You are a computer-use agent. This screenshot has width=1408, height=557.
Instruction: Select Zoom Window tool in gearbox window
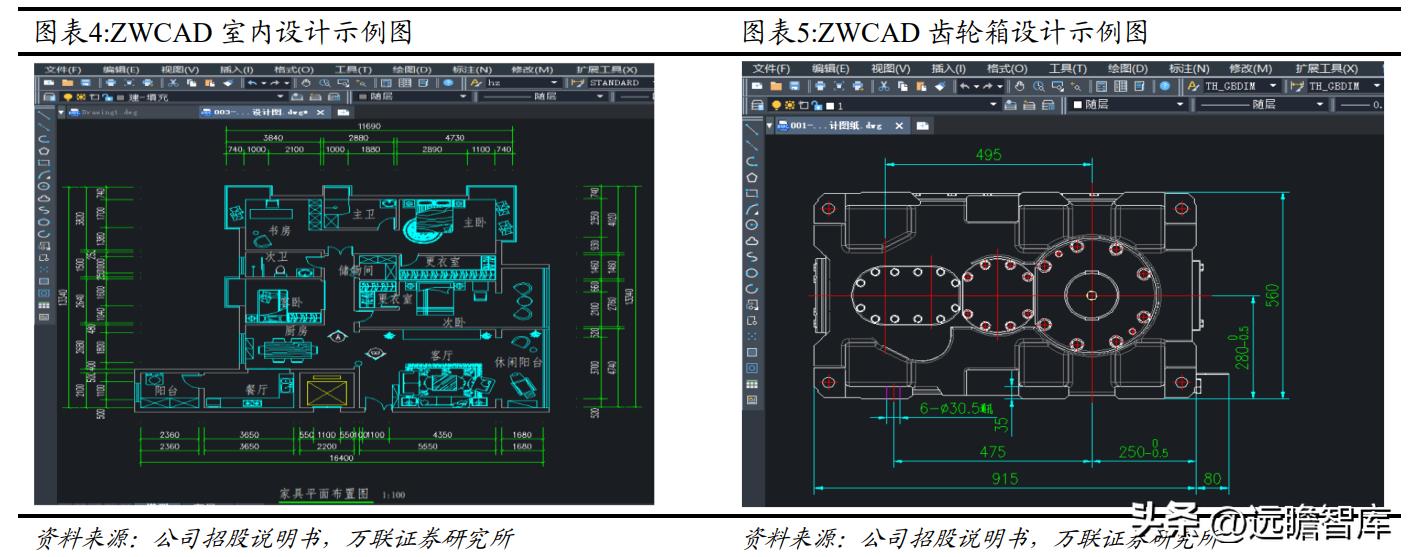[x=1058, y=86]
